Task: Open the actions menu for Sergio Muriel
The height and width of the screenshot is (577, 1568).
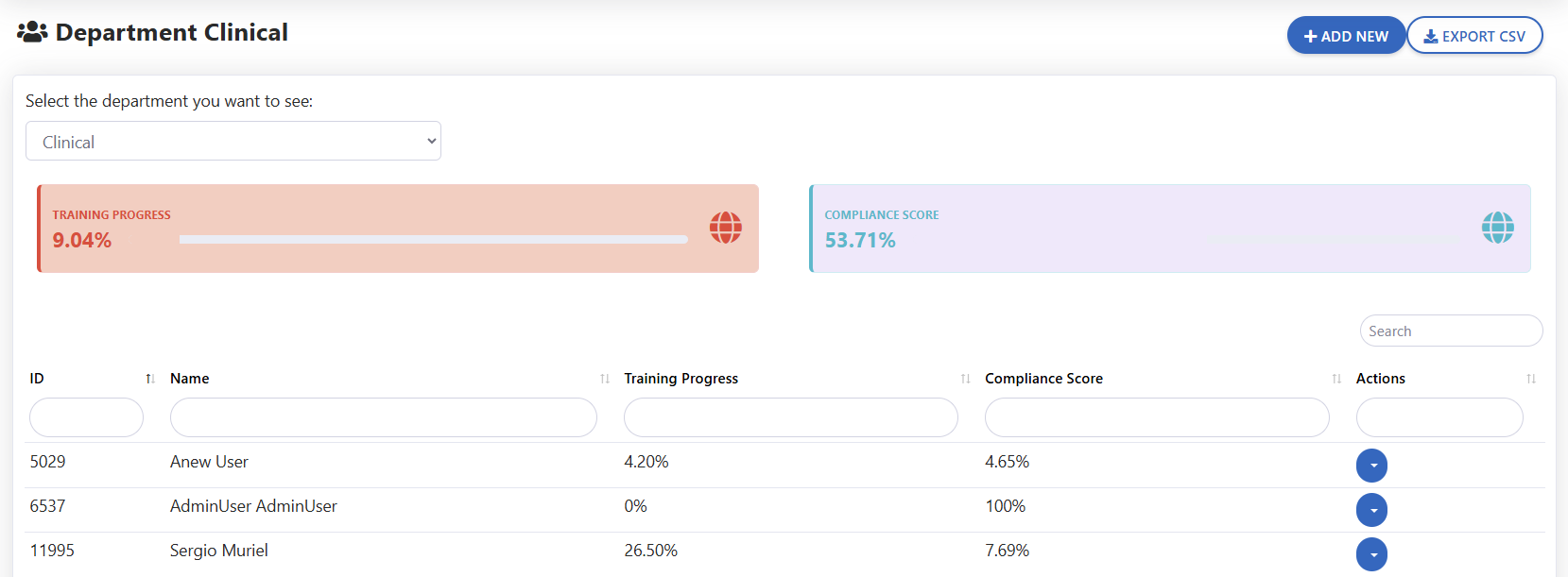Action: tap(1371, 554)
